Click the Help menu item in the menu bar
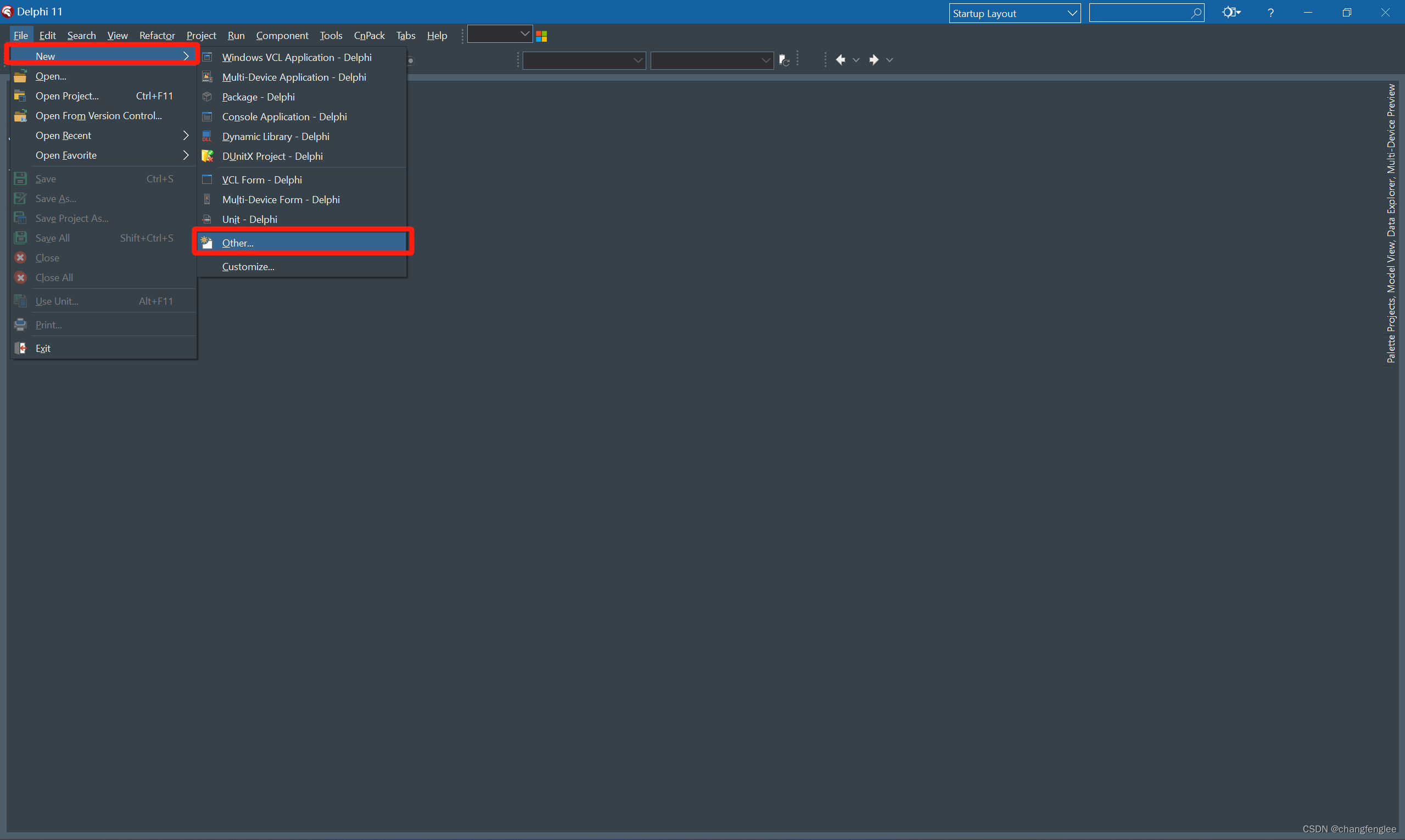1405x840 pixels. [x=436, y=36]
